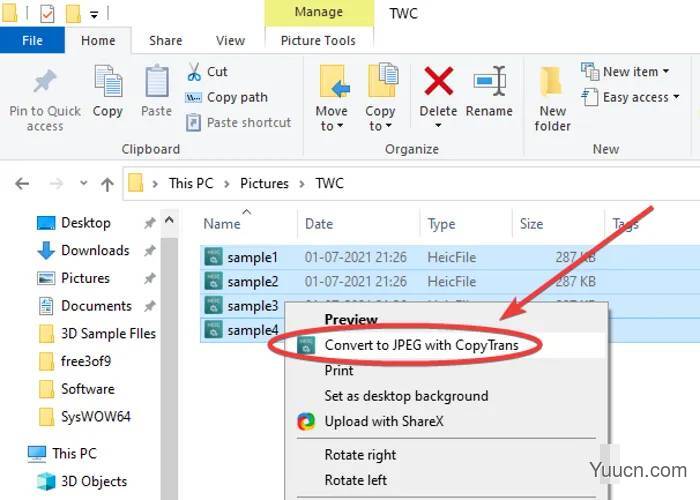Expand the Easy access dropdown arrow
Viewport: 700px width, 500px height.
pyautogui.click(x=676, y=97)
